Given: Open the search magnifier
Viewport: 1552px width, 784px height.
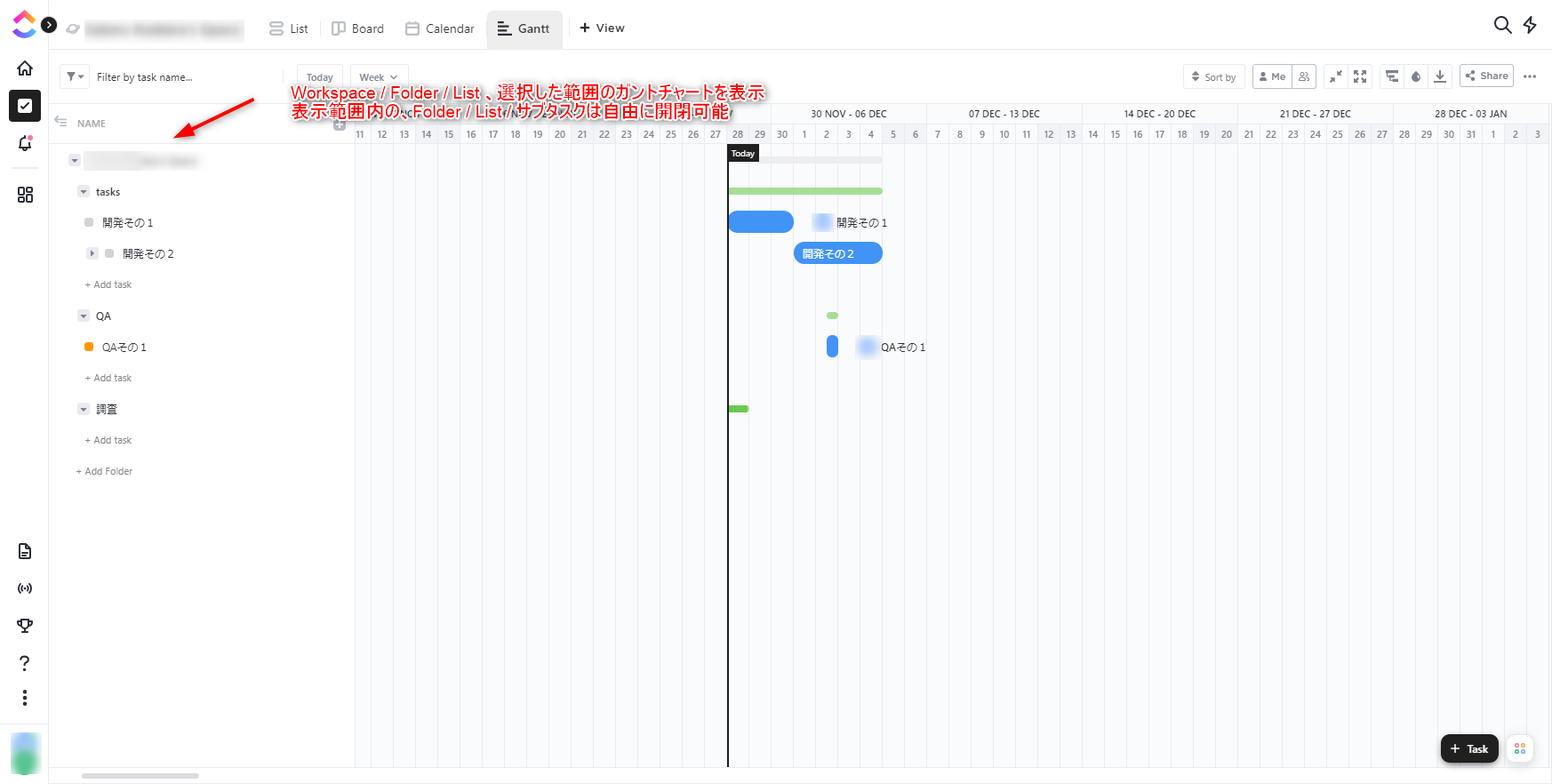Looking at the screenshot, I should coord(1502,25).
